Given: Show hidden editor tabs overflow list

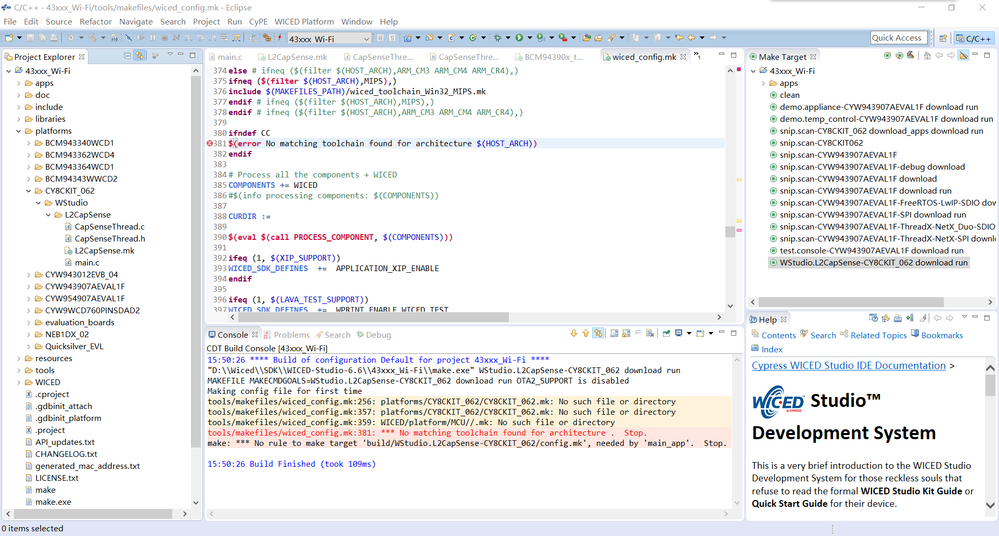Looking at the screenshot, I should (x=697, y=56).
